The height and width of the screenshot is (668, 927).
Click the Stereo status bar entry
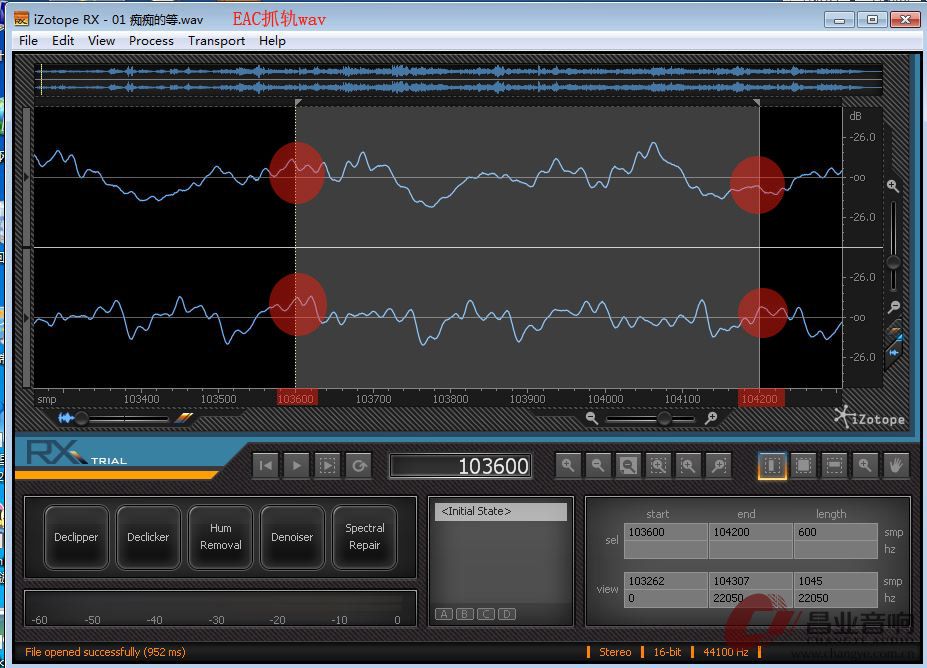point(615,652)
